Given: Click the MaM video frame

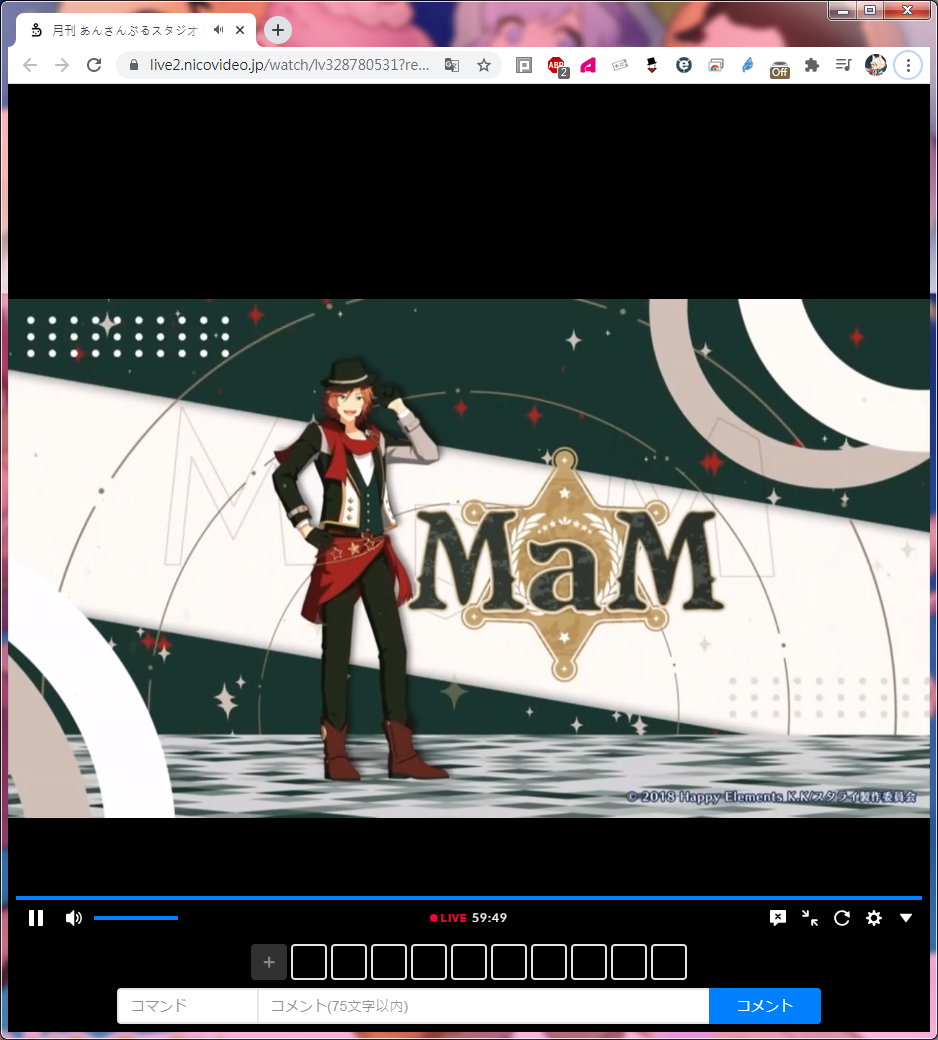Looking at the screenshot, I should tap(469, 558).
